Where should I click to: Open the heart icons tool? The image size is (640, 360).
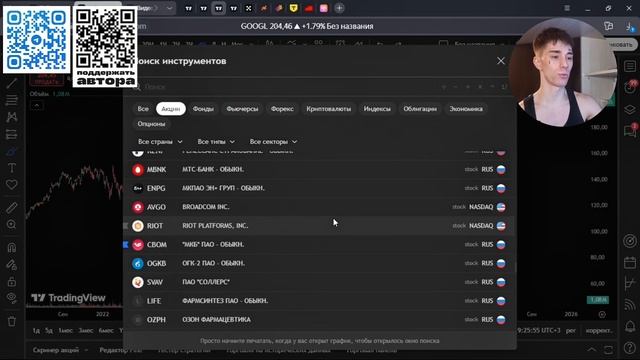11,184
